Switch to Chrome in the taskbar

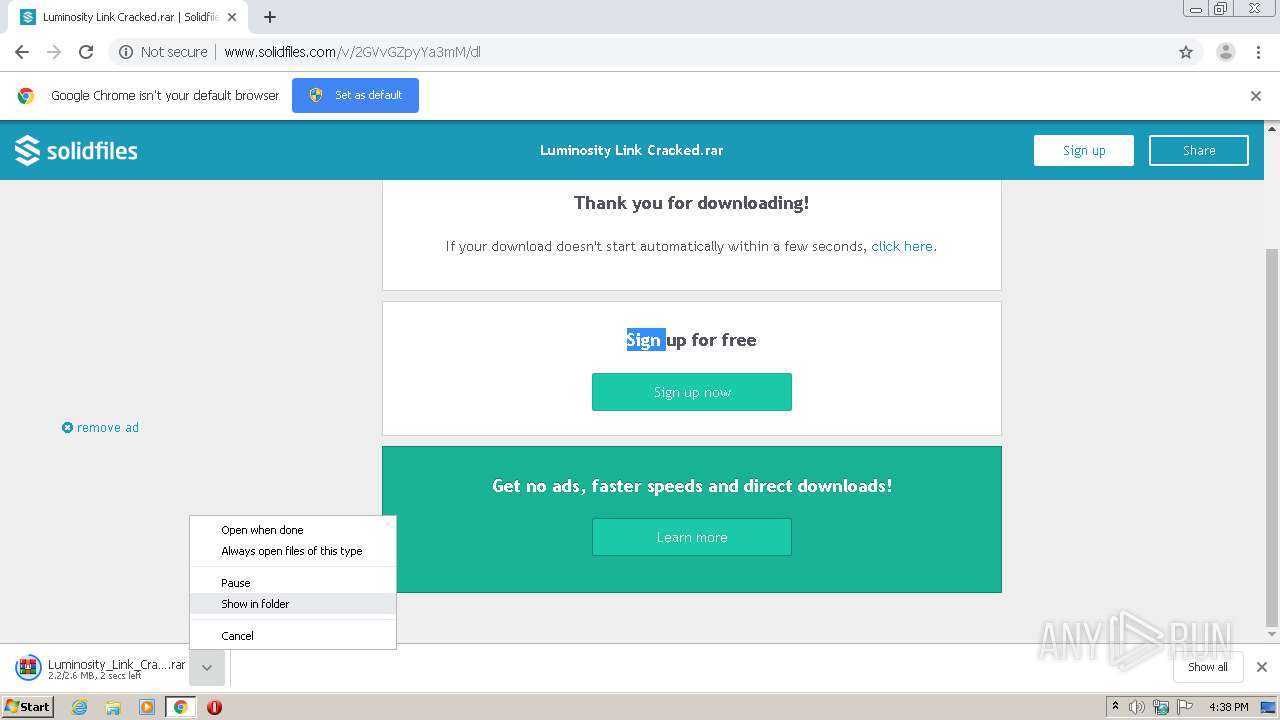pyautogui.click(x=181, y=707)
